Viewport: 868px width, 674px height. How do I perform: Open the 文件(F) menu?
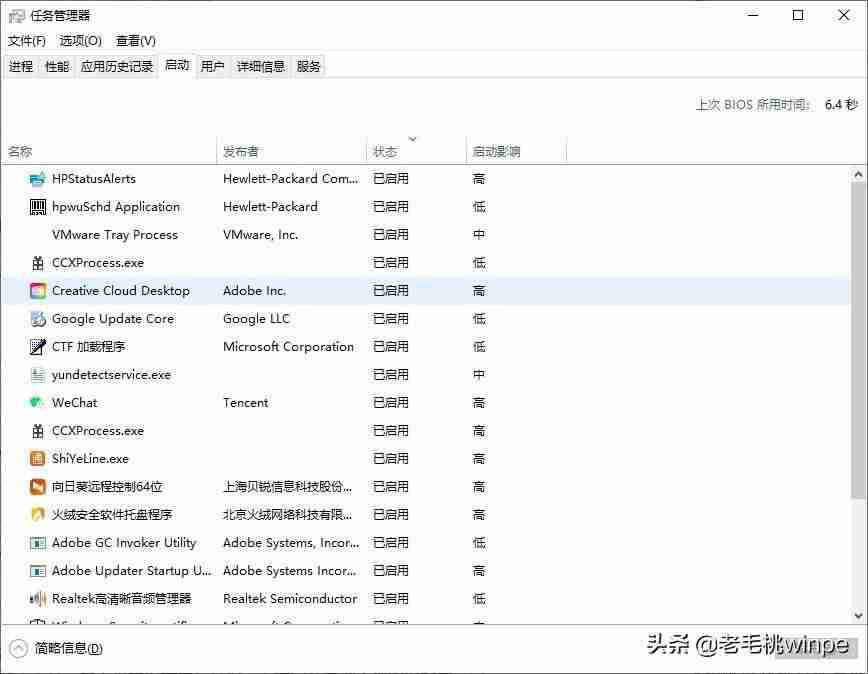pyautogui.click(x=27, y=41)
